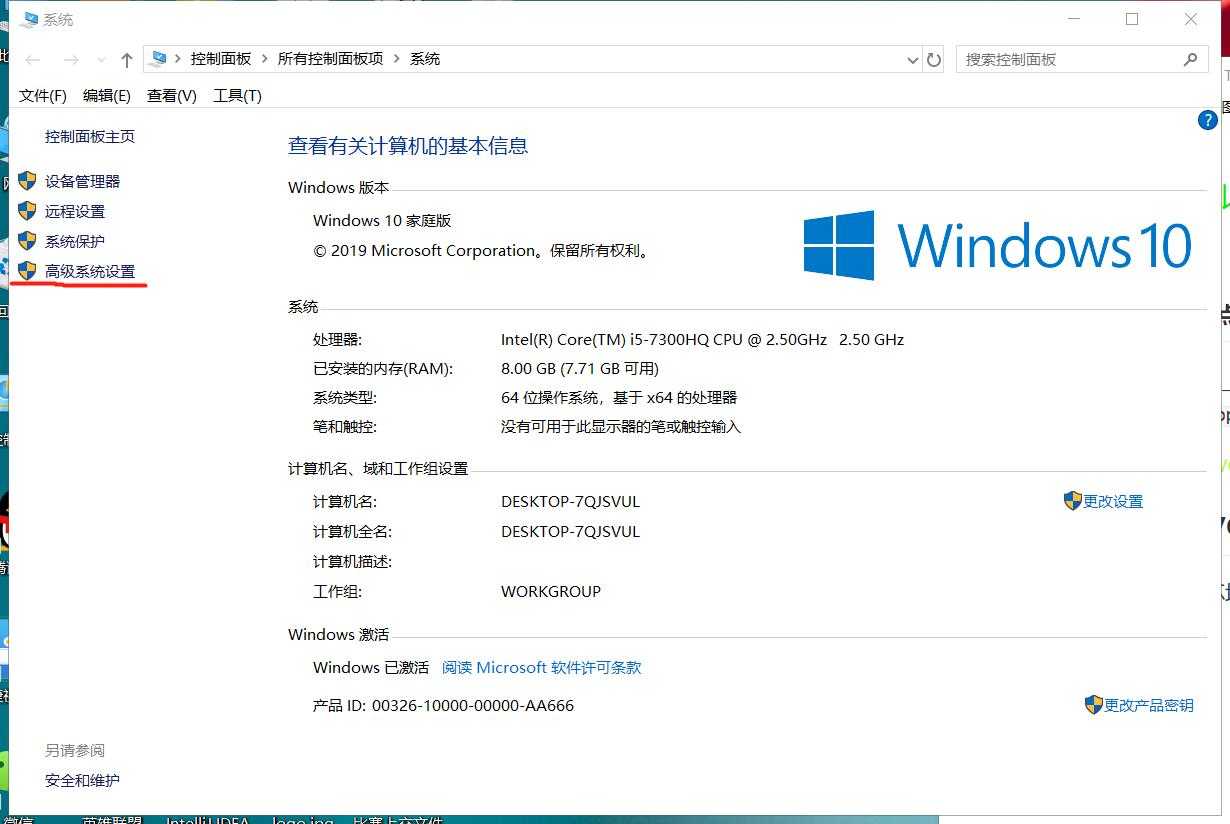Click the Forward navigation arrow
The width and height of the screenshot is (1230, 824).
coord(71,60)
